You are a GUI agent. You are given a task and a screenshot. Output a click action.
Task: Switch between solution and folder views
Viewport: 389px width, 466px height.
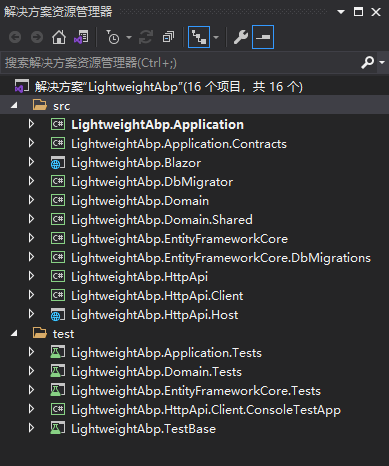click(x=81, y=37)
